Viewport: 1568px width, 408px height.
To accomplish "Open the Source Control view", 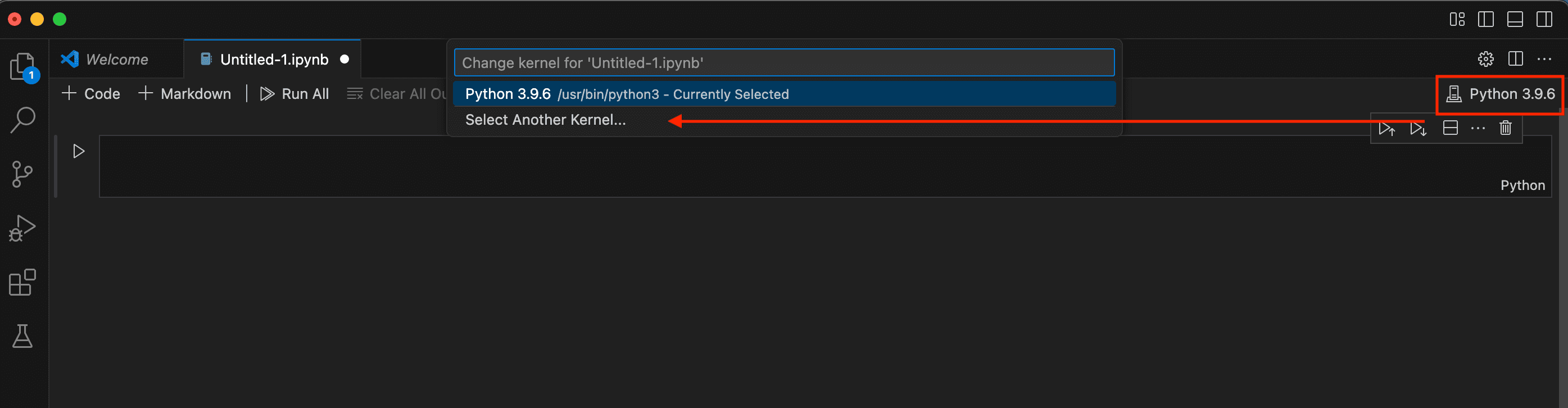I will pos(23,174).
